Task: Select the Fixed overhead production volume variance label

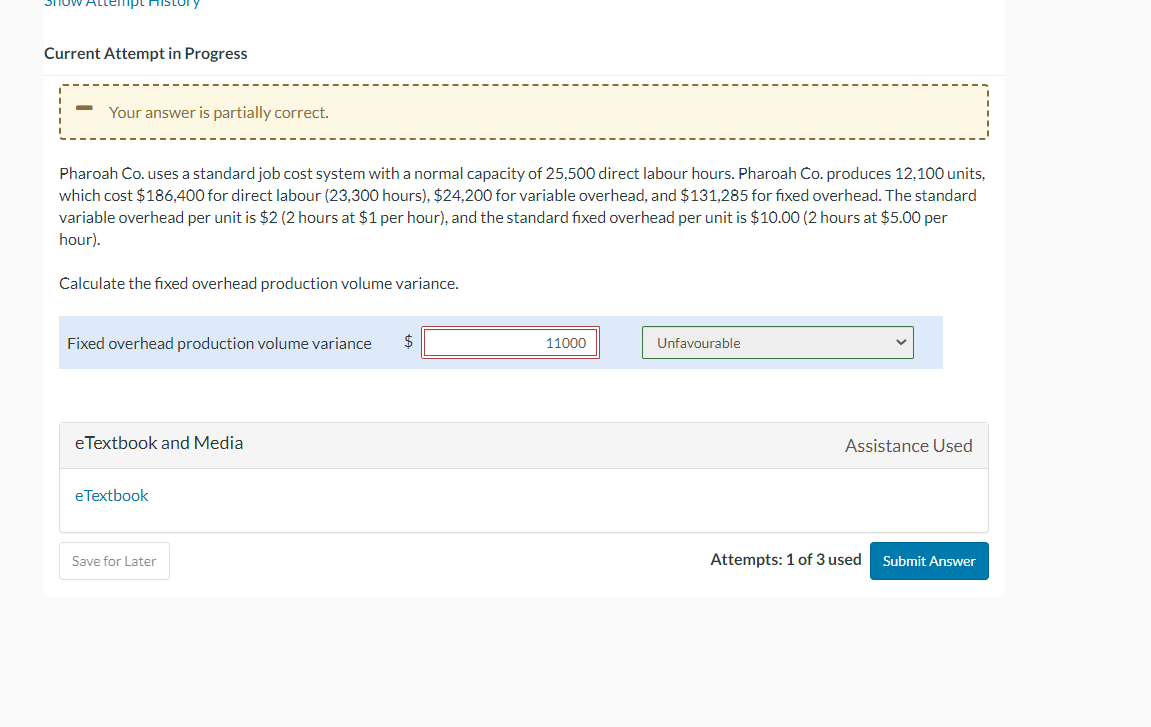Action: point(219,342)
